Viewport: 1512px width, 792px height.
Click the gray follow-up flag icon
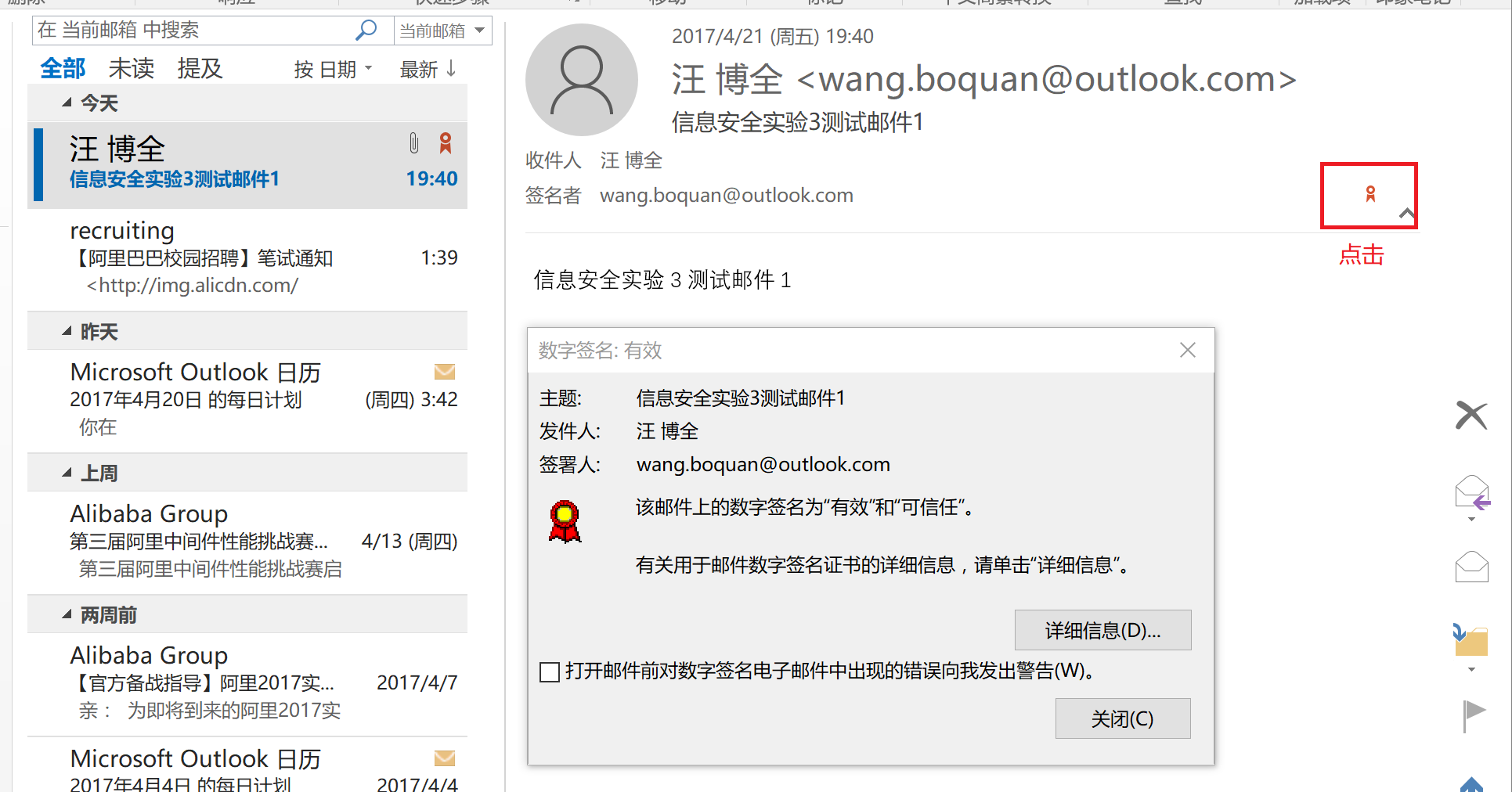[1473, 715]
